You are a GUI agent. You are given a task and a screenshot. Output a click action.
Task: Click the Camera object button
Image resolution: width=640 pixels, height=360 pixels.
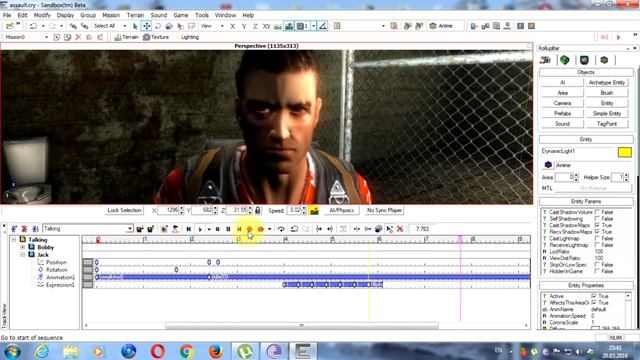[x=562, y=103]
